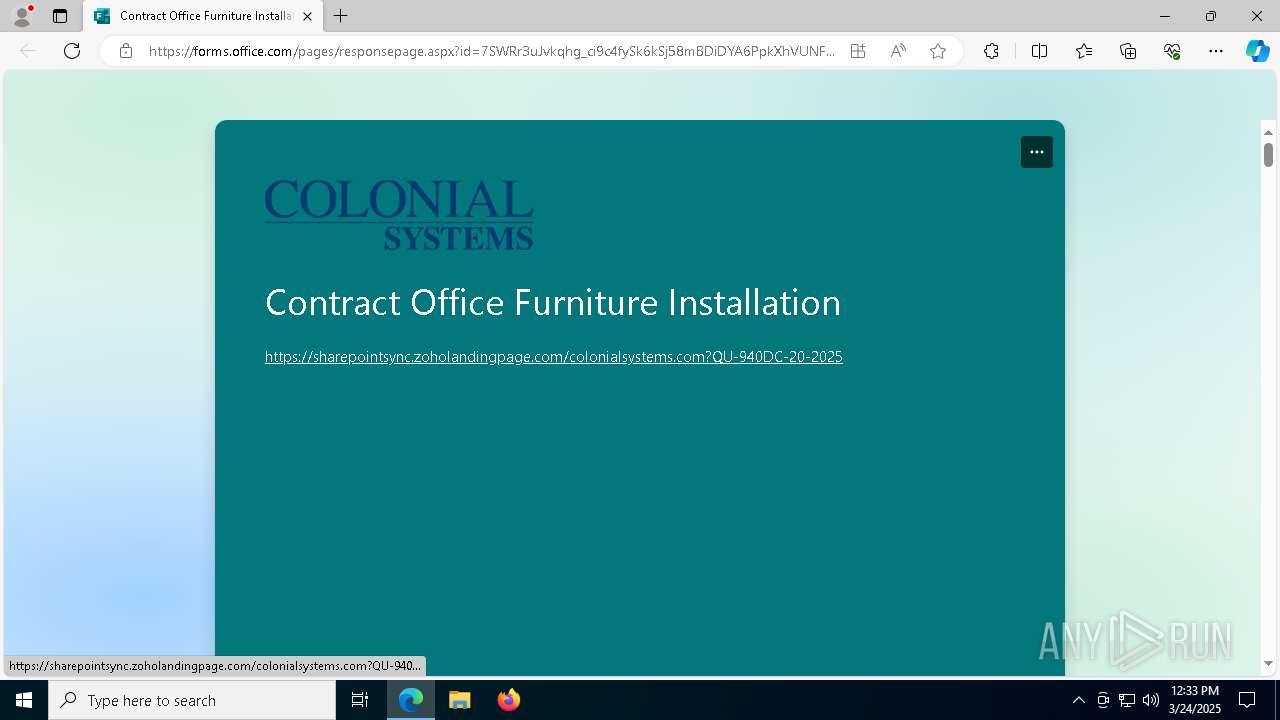Open the sharepointsync zoholandingpage link
Screen dimensions: 1280x720
(554, 357)
